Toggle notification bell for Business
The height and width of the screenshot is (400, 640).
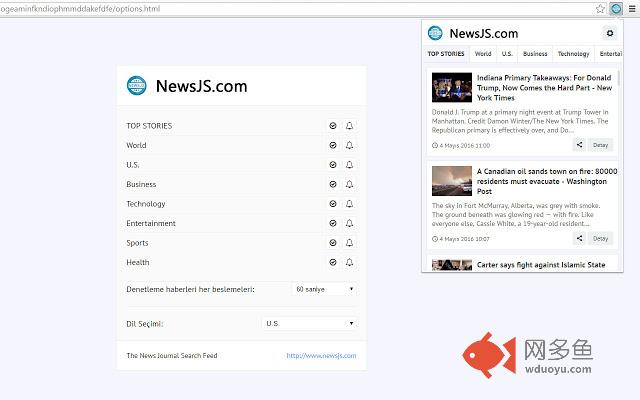coord(349,184)
